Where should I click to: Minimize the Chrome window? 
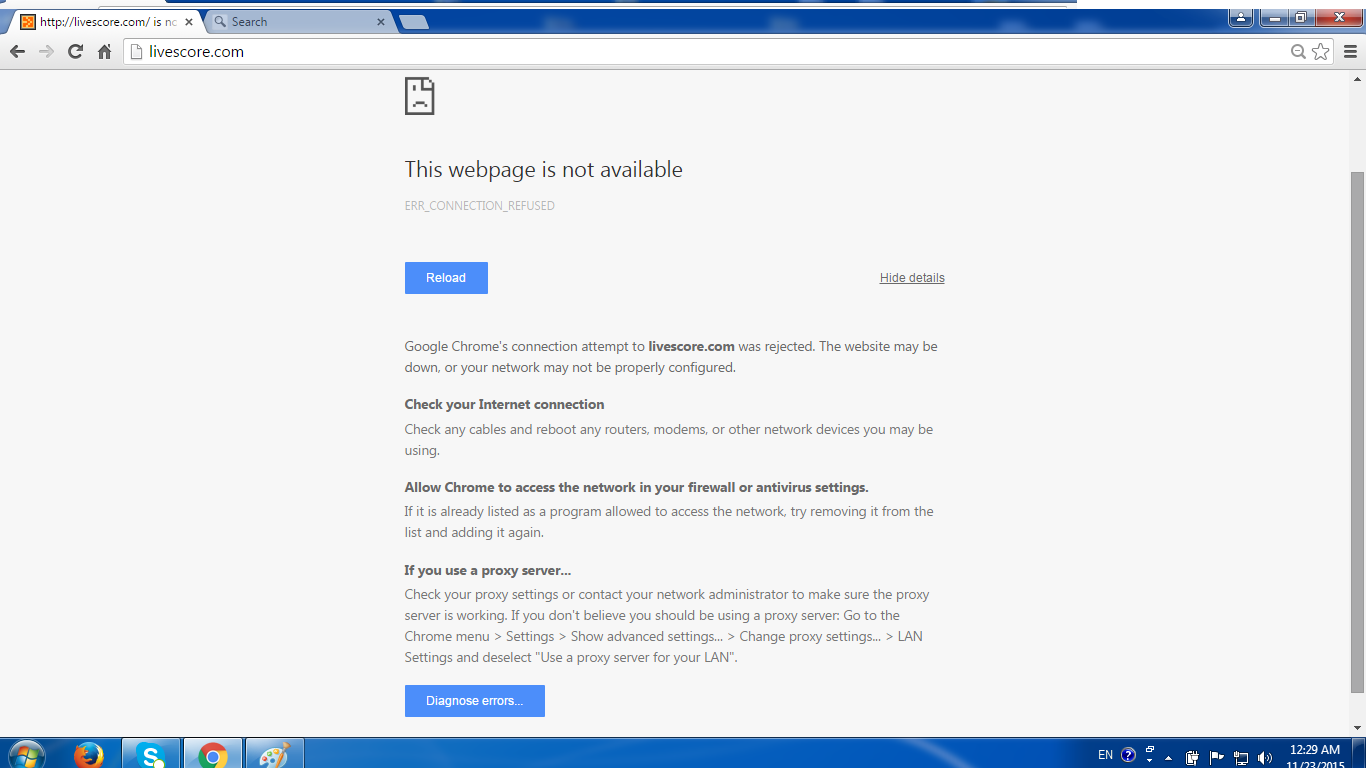tap(1273, 17)
